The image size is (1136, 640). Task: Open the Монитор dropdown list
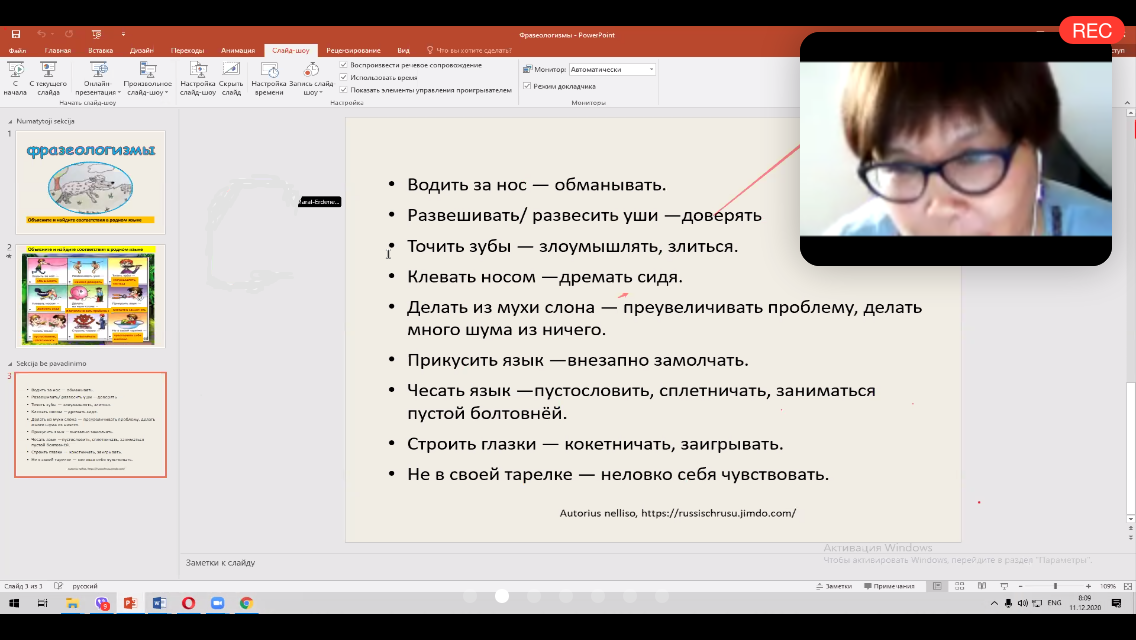(x=652, y=70)
